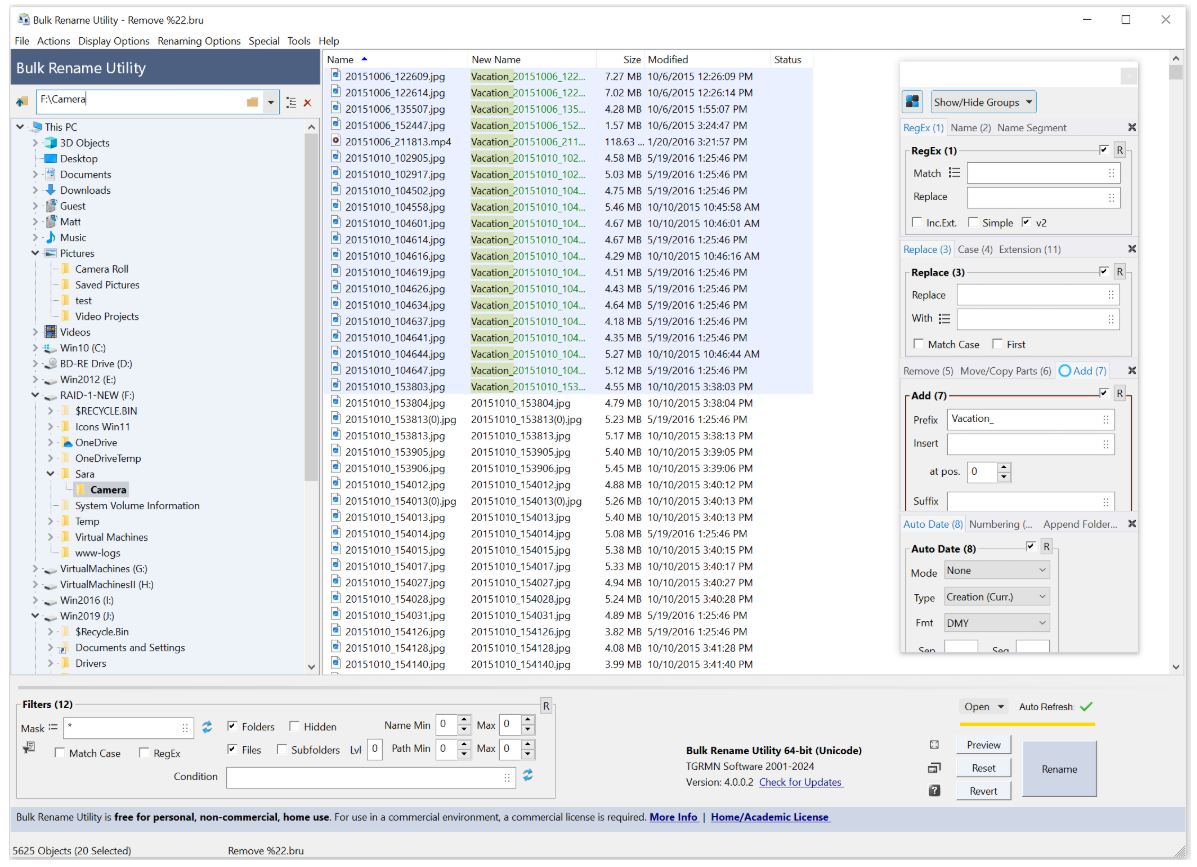Image resolution: width=1197 pixels, height=867 pixels.
Task: Click the red X icon next to path box
Action: click(308, 102)
